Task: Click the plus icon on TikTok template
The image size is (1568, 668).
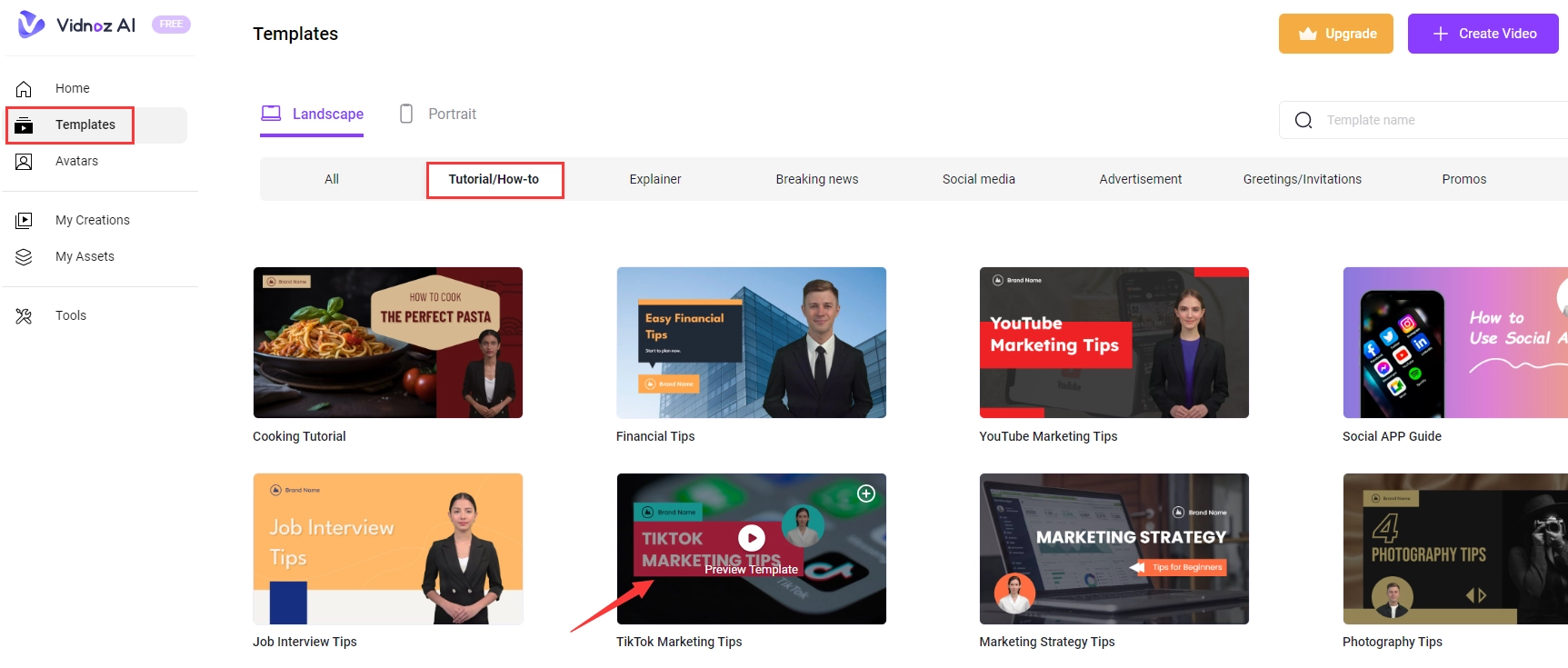Action: tap(865, 494)
